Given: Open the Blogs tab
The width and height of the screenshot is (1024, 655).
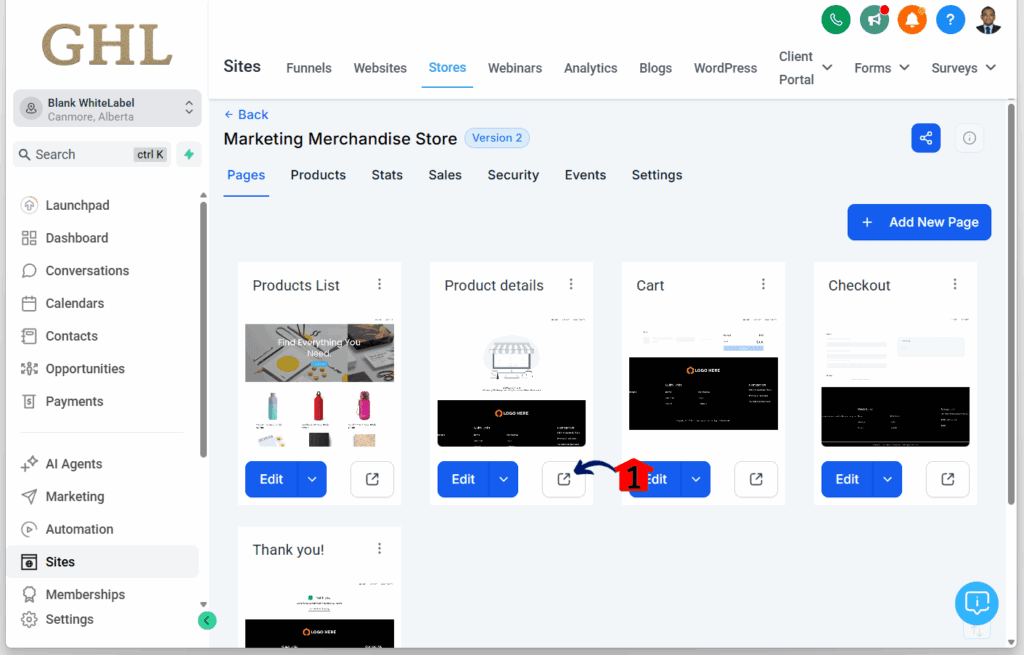Looking at the screenshot, I should [655, 68].
